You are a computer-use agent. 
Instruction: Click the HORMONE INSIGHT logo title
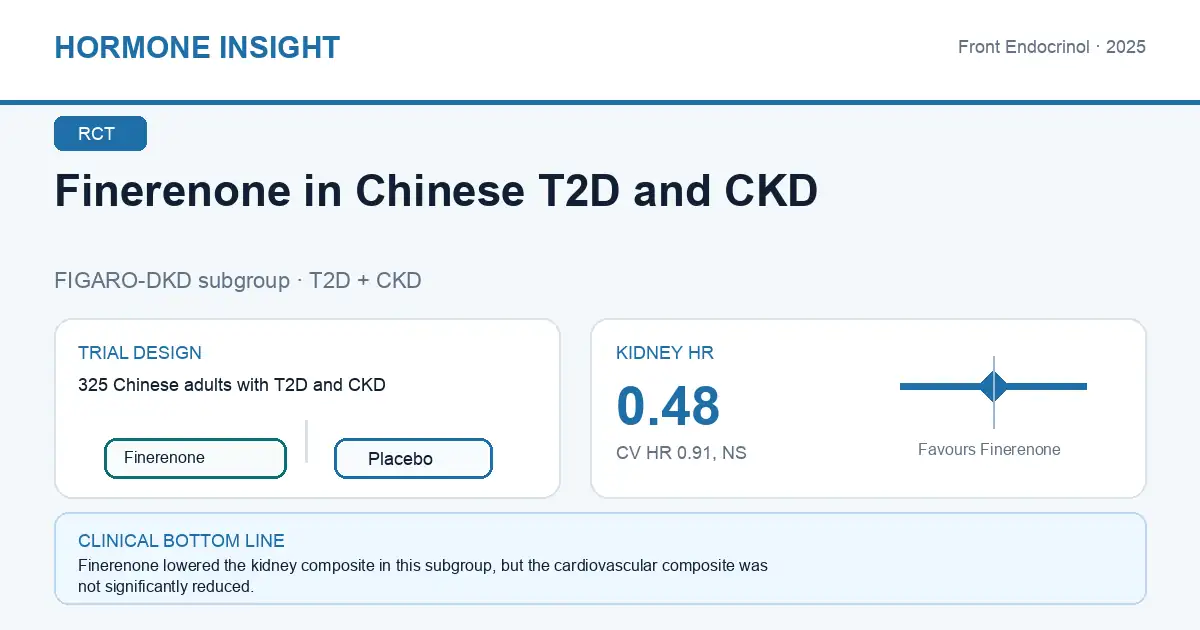197,47
